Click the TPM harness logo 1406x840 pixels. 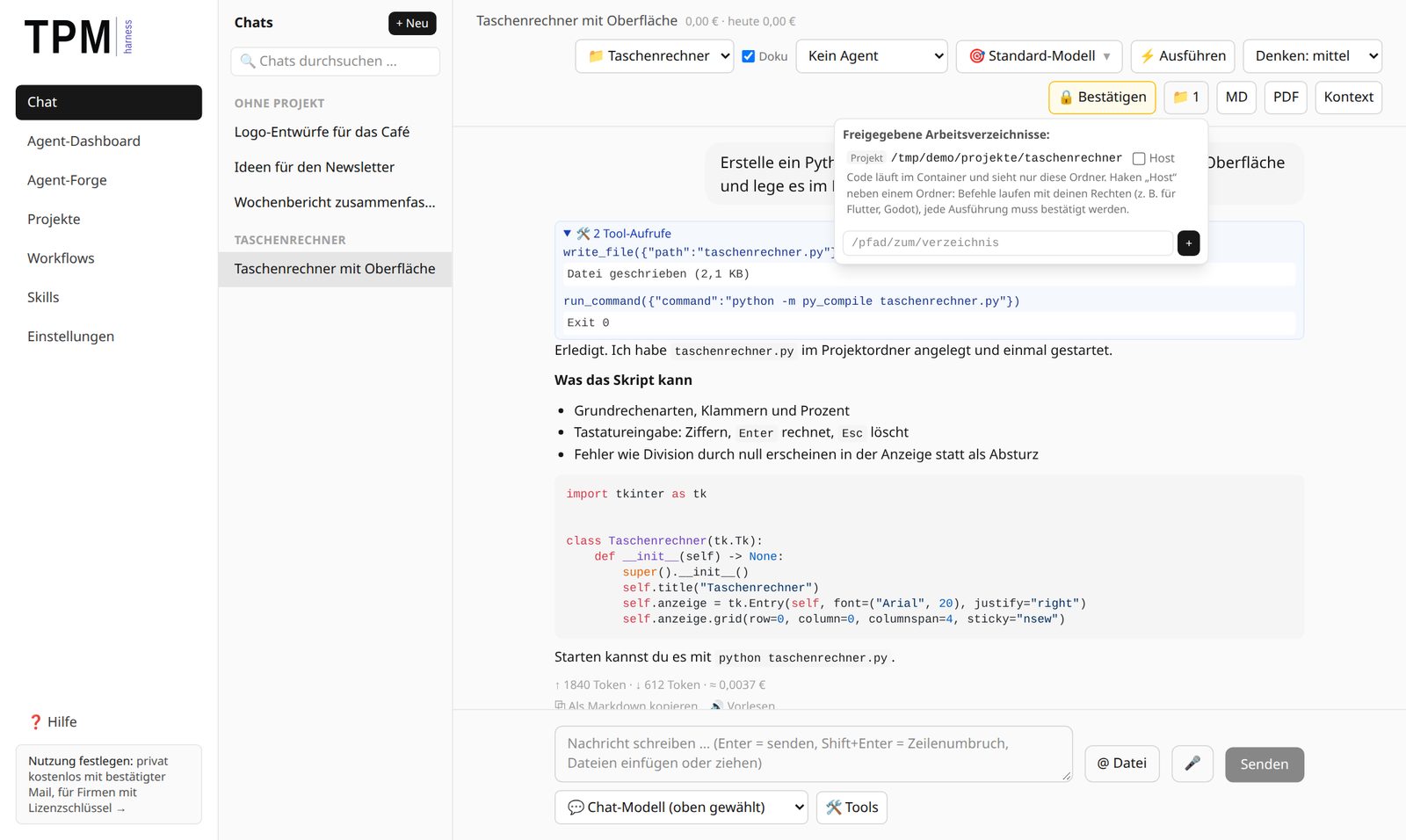[79, 37]
